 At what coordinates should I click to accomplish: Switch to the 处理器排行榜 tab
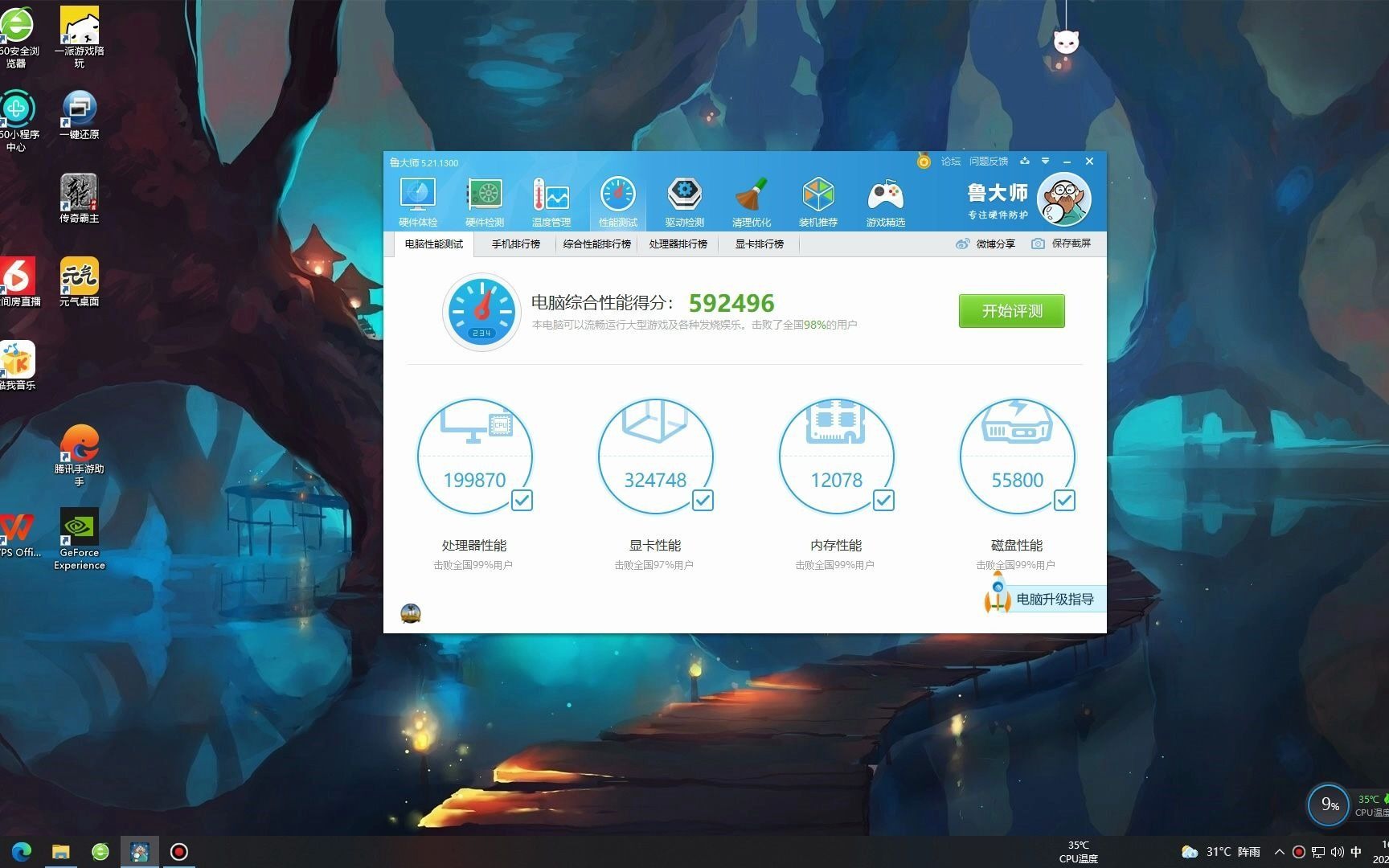click(678, 244)
